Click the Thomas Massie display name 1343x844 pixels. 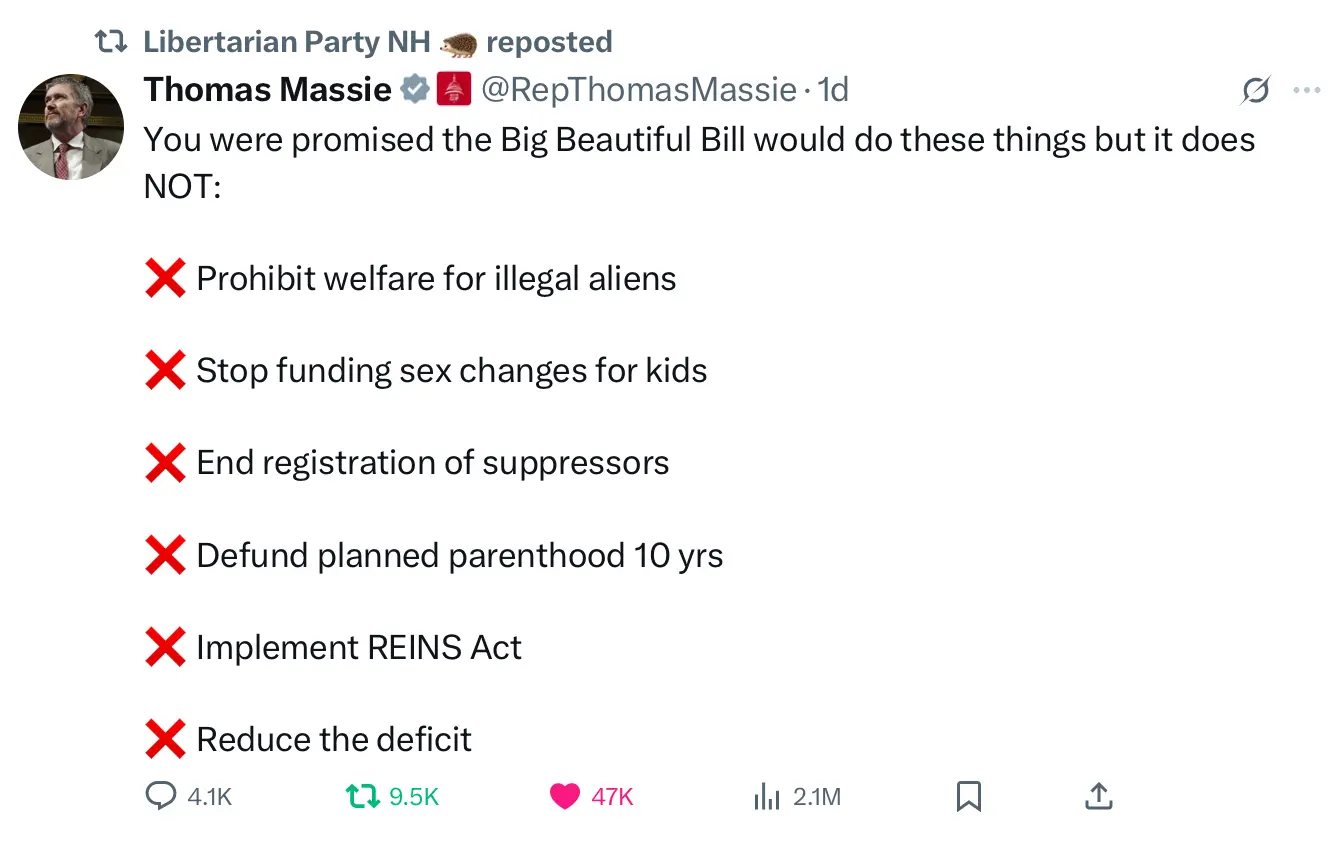click(x=267, y=90)
